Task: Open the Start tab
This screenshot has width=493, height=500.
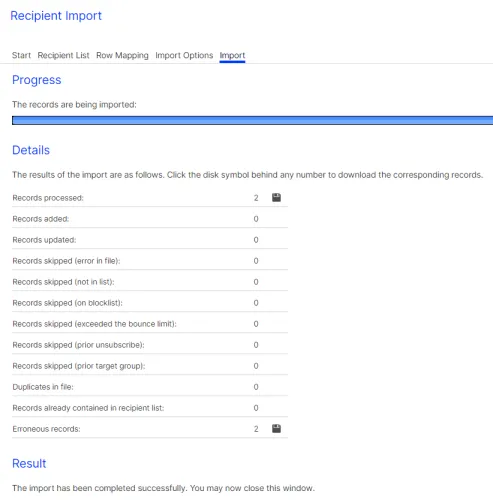Action: (x=21, y=55)
